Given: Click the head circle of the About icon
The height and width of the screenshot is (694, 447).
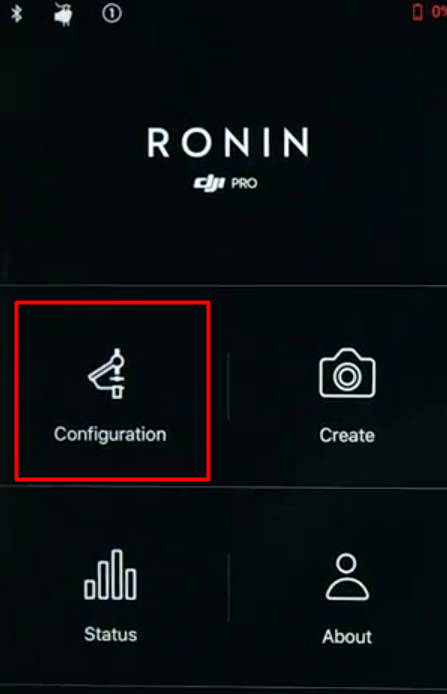Looking at the screenshot, I should click(x=346, y=564).
